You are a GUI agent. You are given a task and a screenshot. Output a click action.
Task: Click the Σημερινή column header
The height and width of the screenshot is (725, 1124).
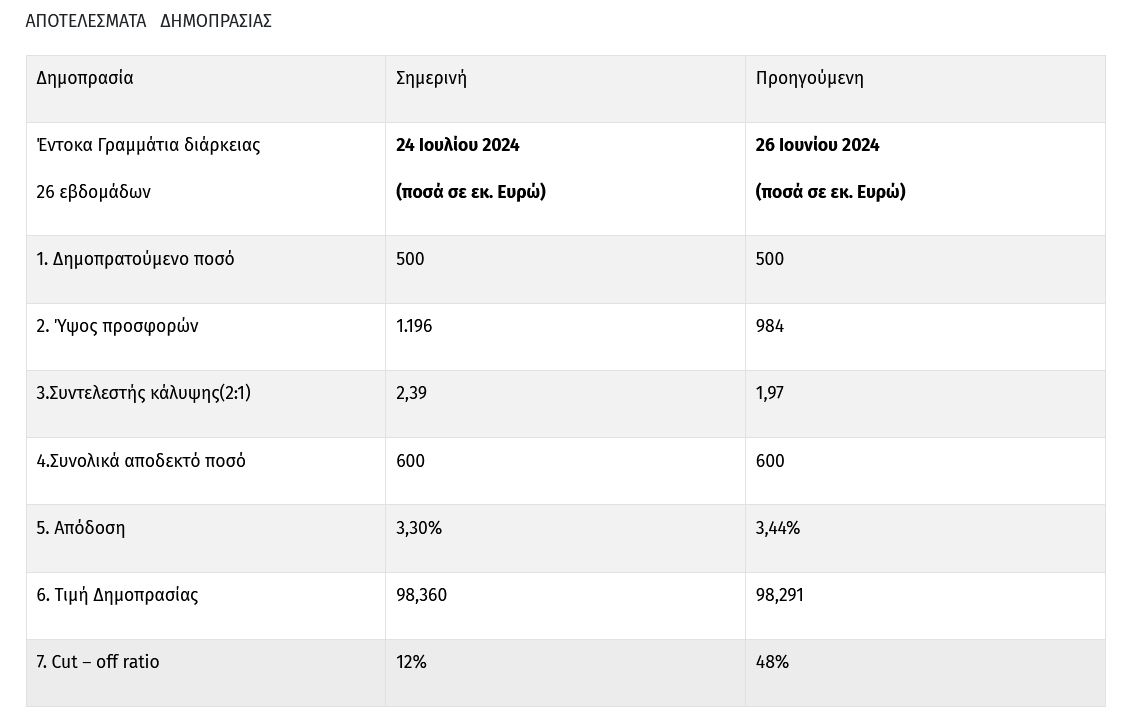[431, 78]
